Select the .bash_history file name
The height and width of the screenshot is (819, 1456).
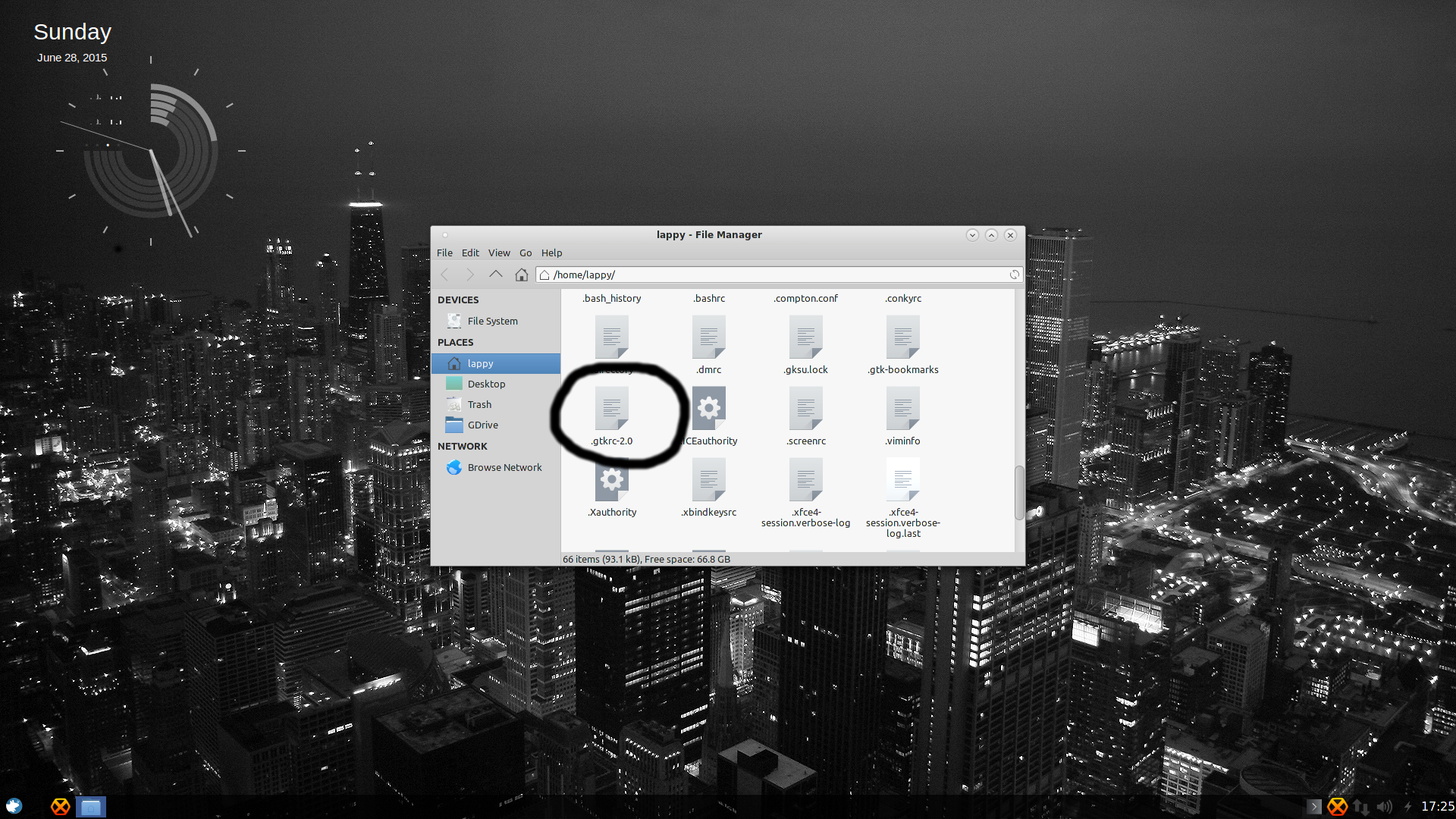(612, 298)
